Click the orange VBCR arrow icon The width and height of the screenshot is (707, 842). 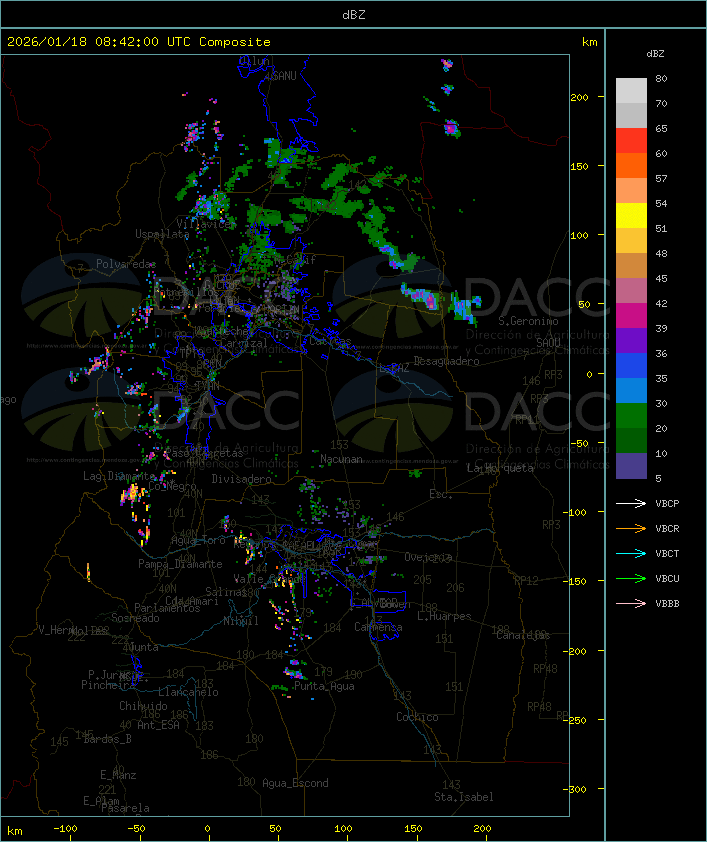click(x=631, y=528)
